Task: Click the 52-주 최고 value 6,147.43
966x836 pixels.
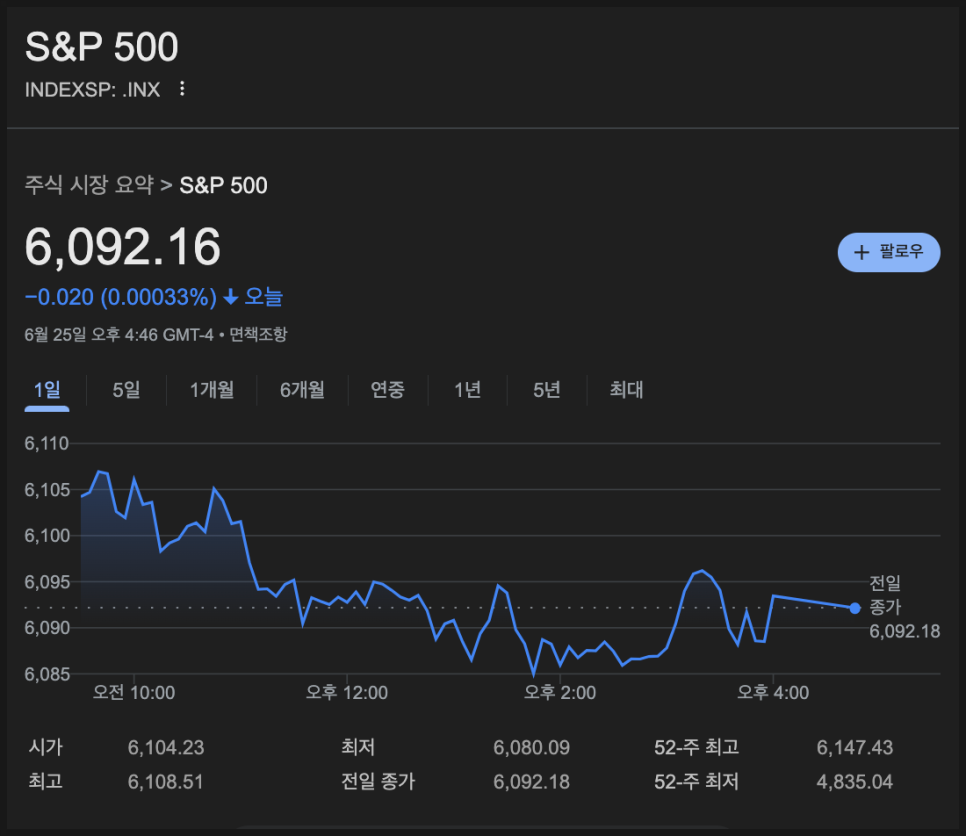Action: pos(854,747)
